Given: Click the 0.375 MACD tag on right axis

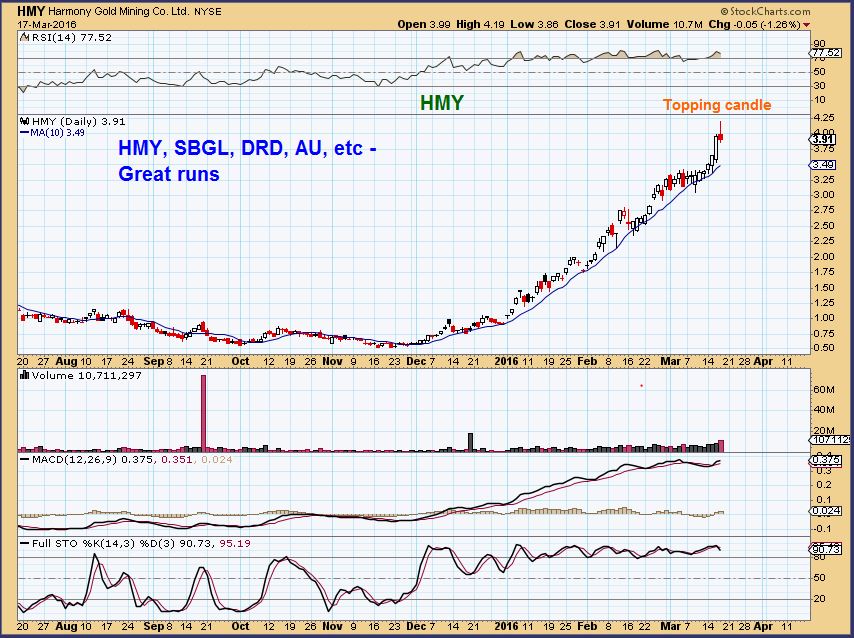Looking at the screenshot, I should [x=825, y=460].
